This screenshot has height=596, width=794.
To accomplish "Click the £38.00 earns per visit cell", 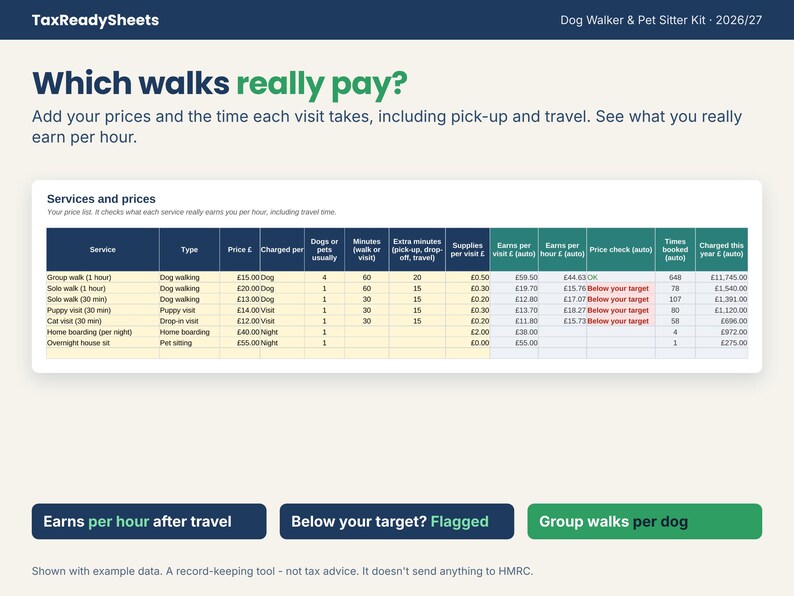I will coord(514,332).
